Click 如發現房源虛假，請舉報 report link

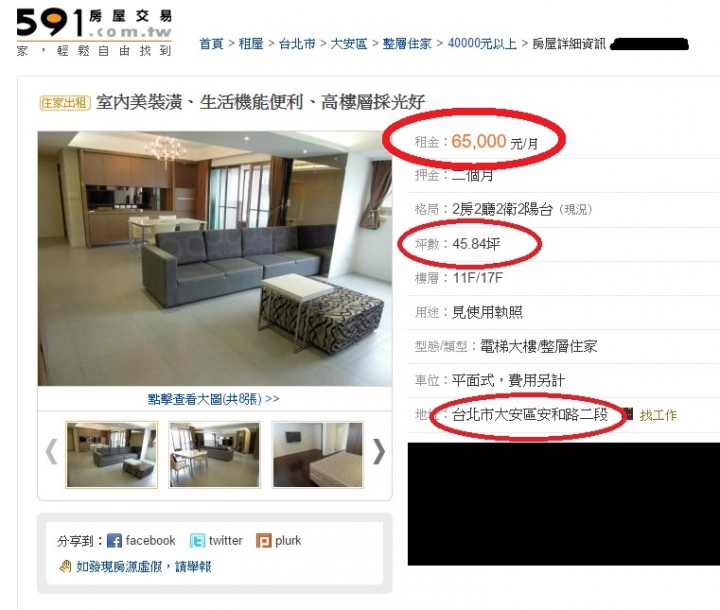pyautogui.click(x=144, y=566)
